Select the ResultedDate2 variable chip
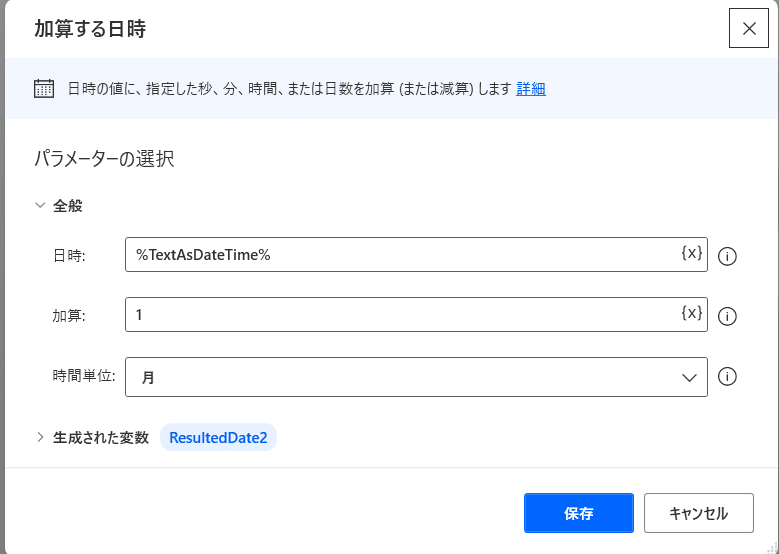Image resolution: width=779 pixels, height=554 pixels. point(218,437)
